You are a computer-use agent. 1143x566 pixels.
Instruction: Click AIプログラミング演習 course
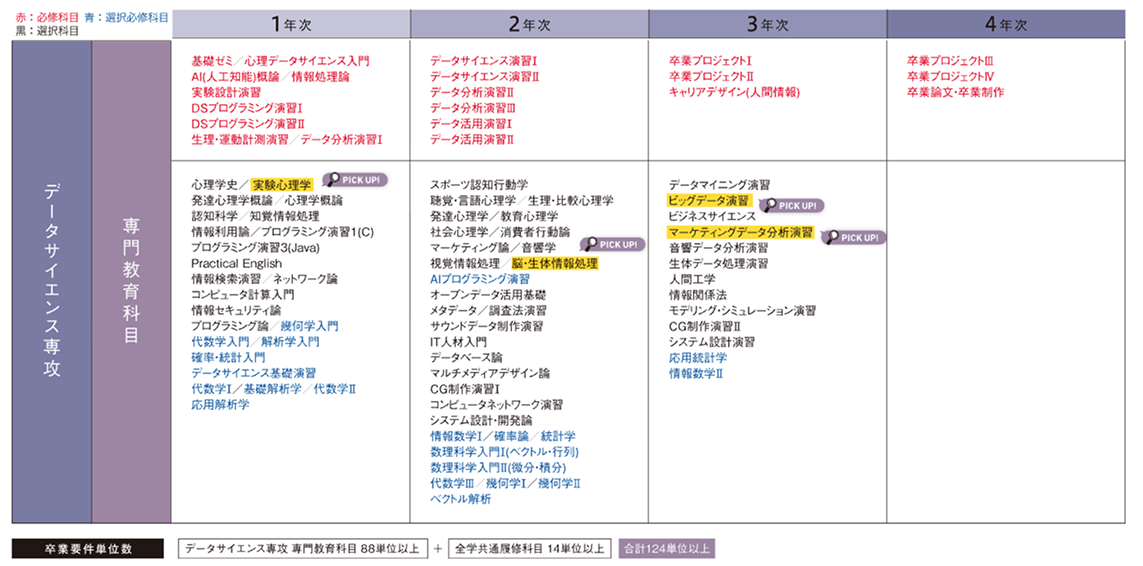[x=480, y=279]
